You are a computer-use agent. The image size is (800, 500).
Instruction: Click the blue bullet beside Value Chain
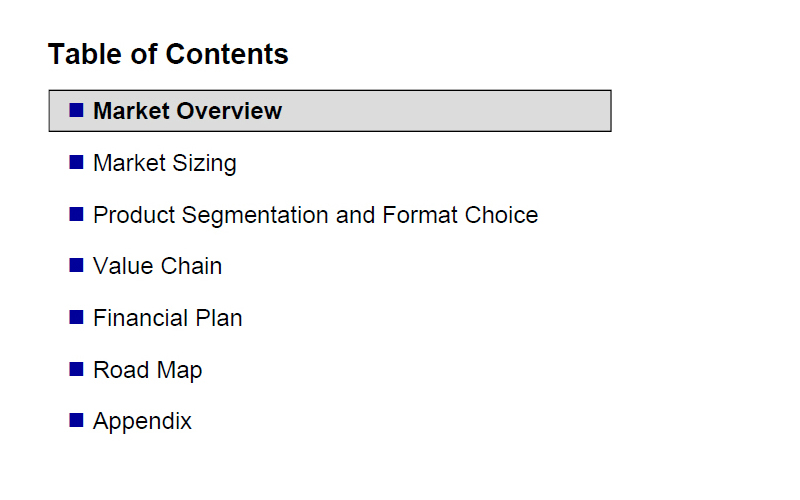click(76, 265)
